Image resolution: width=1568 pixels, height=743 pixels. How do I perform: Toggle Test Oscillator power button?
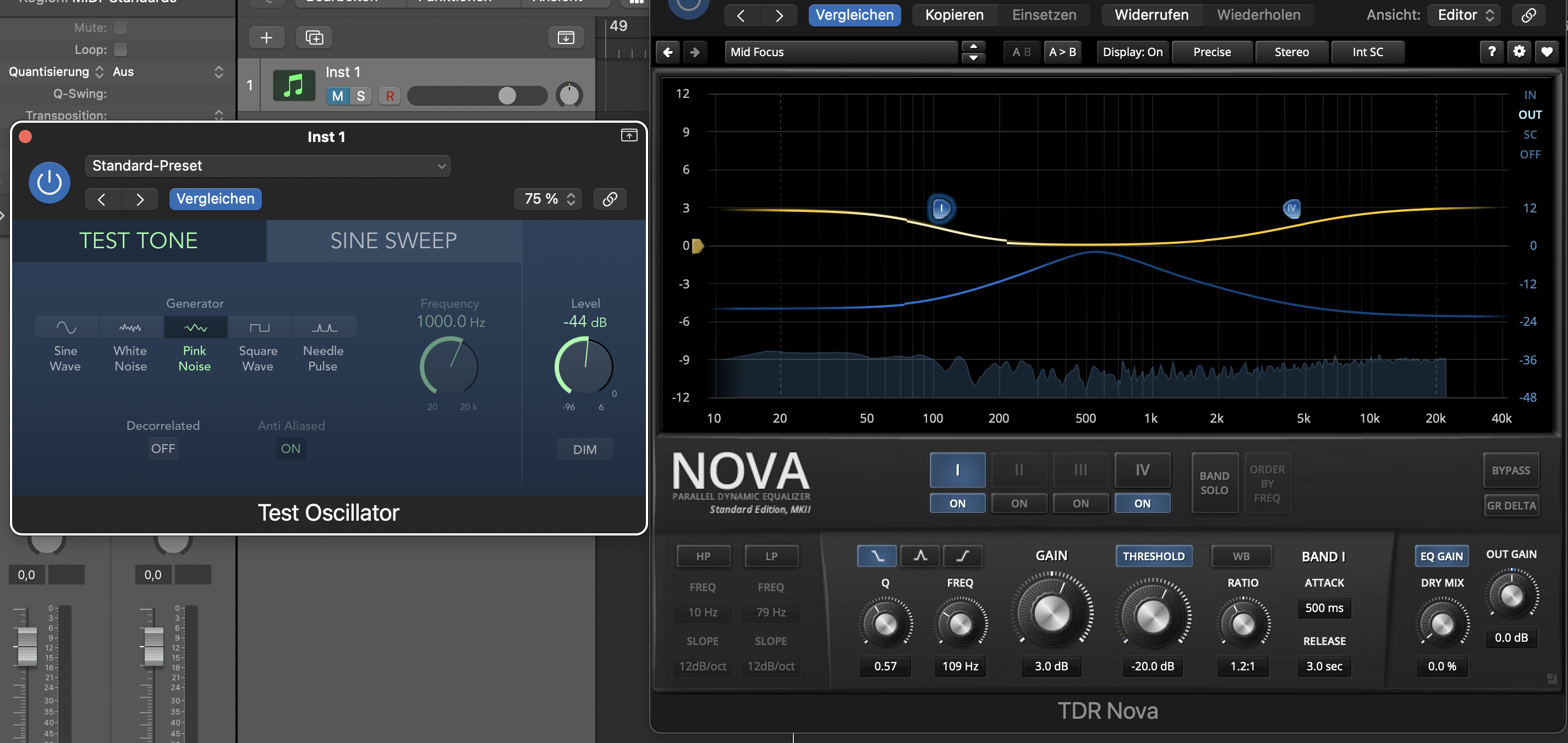(50, 182)
